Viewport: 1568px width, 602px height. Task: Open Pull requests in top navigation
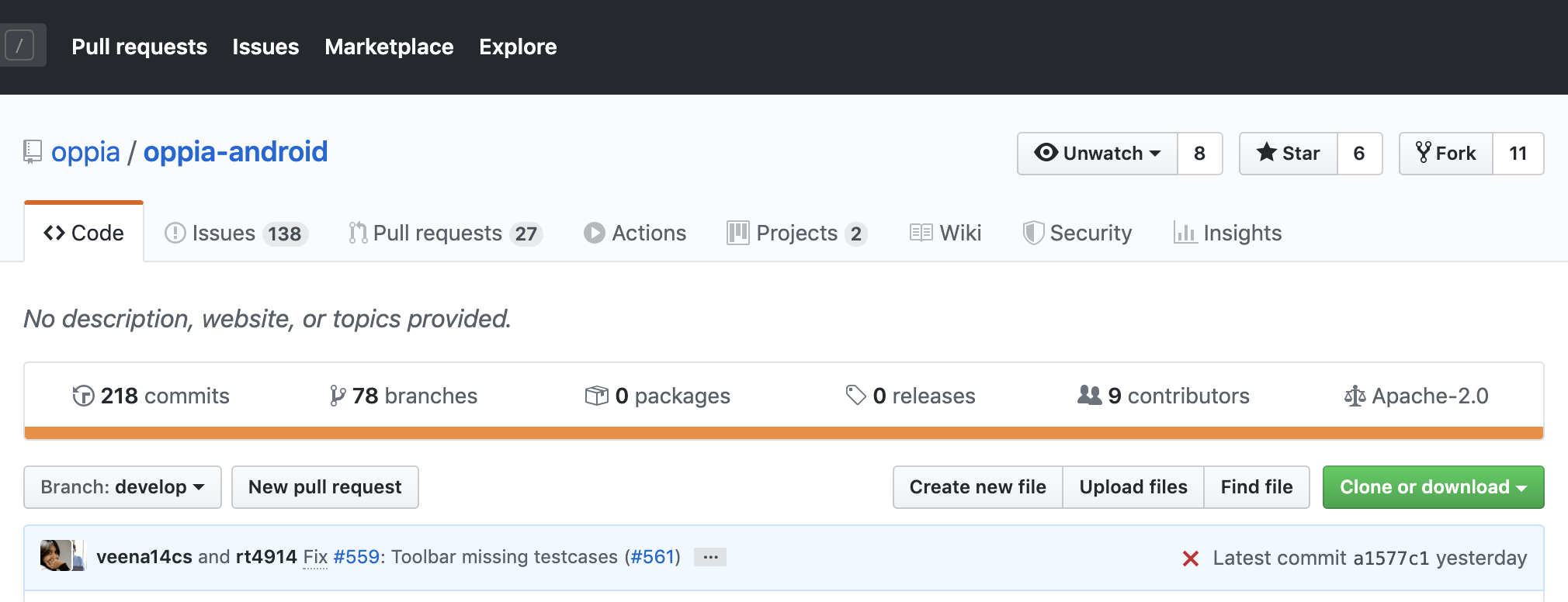pyautogui.click(x=140, y=47)
